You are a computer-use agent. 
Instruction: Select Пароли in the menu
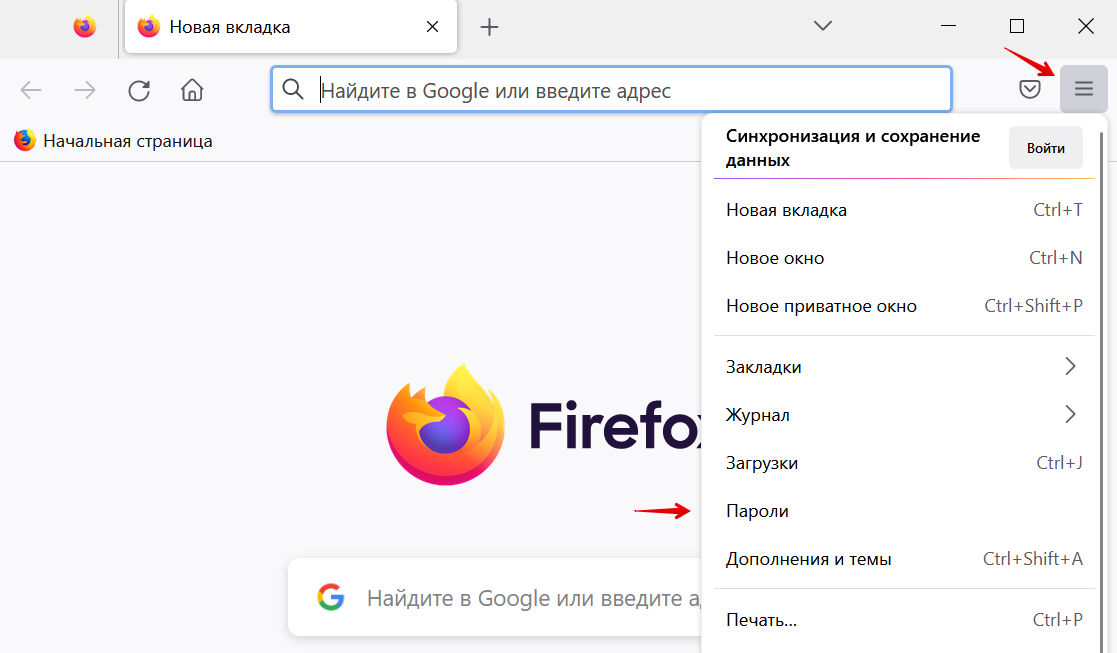coord(757,511)
